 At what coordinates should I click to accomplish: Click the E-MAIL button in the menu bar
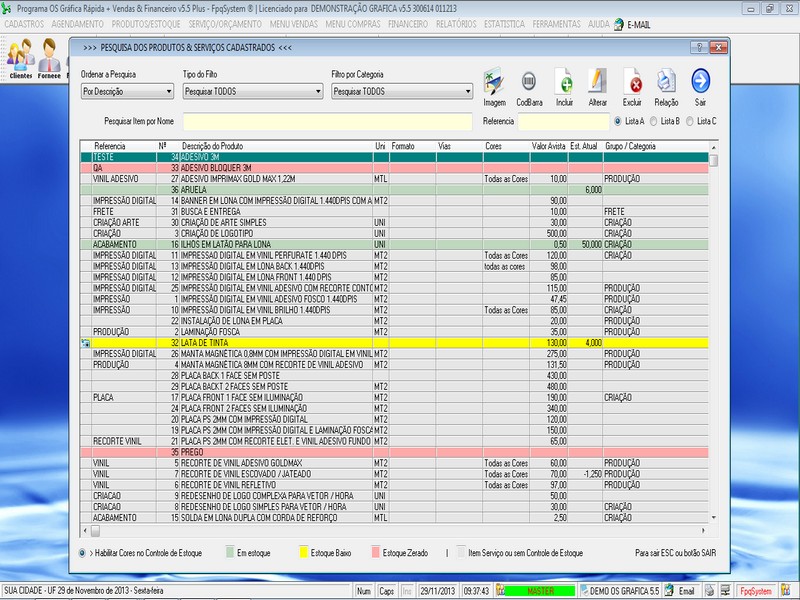637,23
